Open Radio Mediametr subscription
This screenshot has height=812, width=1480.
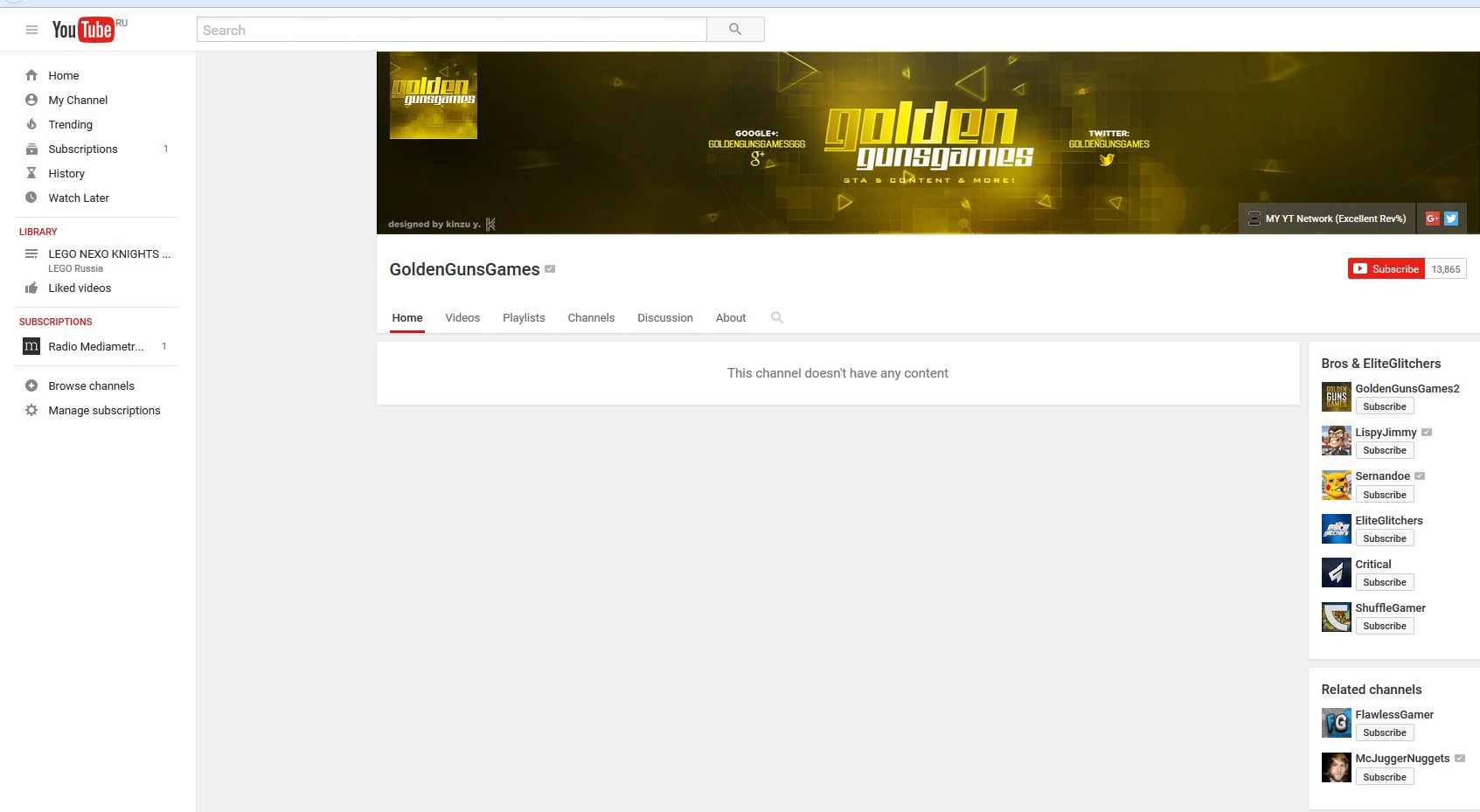(96, 346)
